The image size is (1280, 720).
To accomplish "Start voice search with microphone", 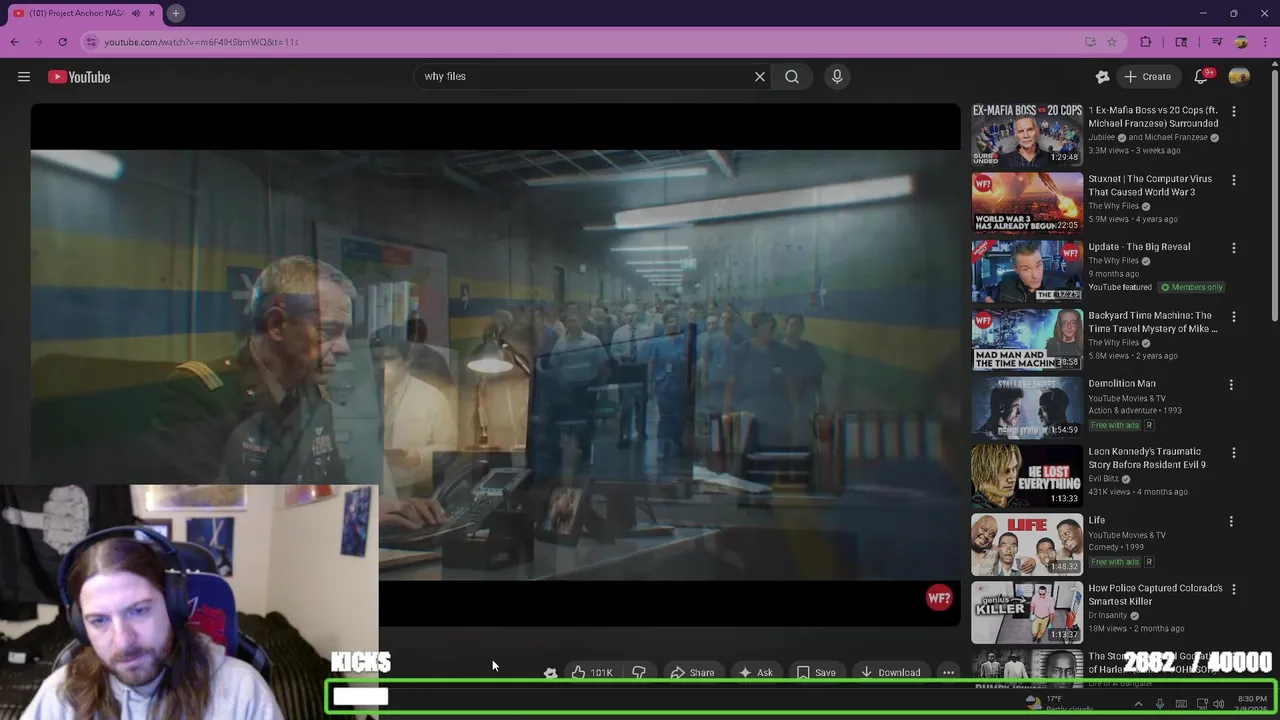I will tap(837, 76).
